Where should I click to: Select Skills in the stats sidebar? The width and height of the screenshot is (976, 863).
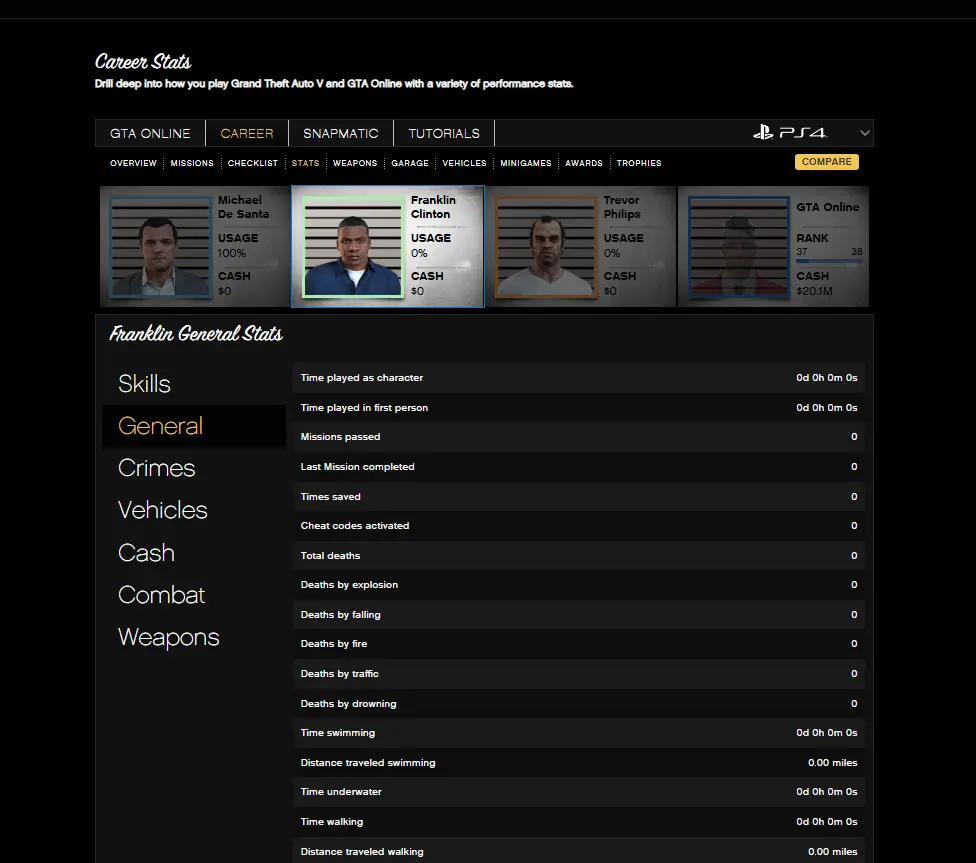(144, 384)
